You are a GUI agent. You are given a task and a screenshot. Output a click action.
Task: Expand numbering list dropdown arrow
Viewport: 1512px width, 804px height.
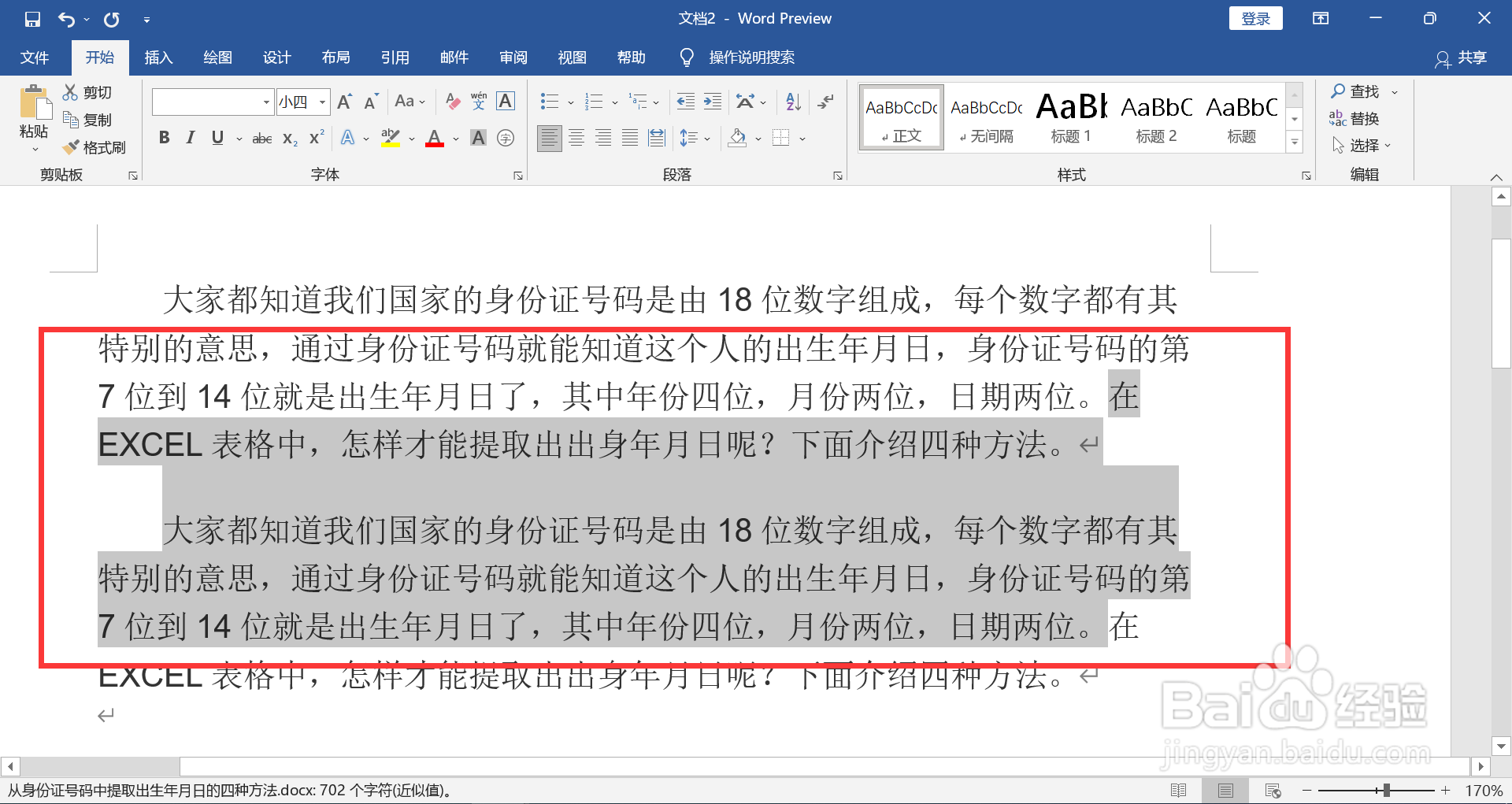point(615,102)
